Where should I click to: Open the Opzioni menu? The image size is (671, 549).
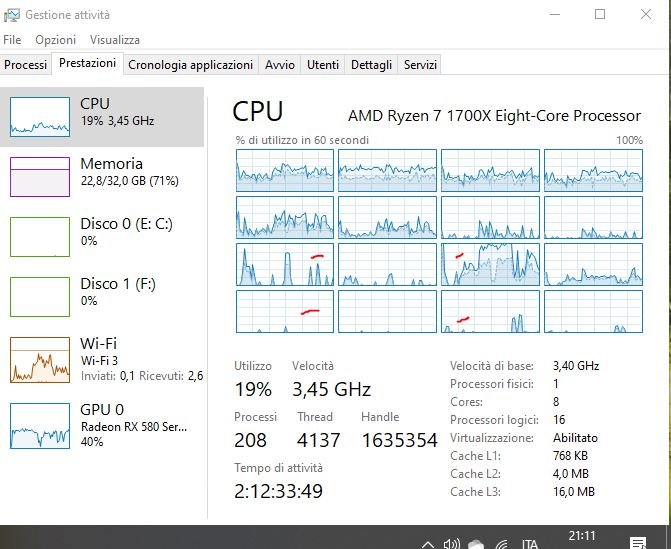[56, 40]
